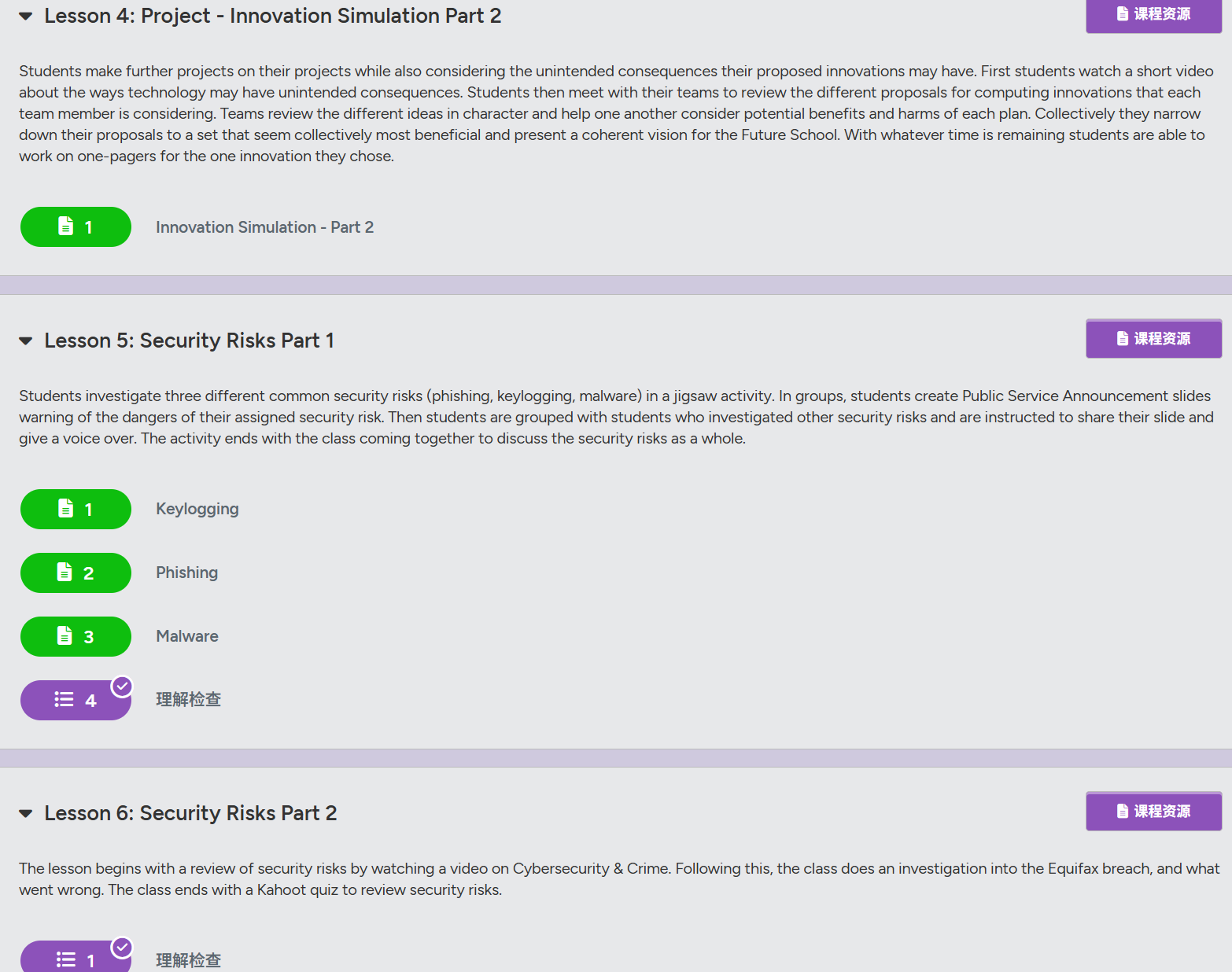This screenshot has height=972, width=1232.
Task: Open 课程资源 button for Lesson 6
Action: point(1153,812)
